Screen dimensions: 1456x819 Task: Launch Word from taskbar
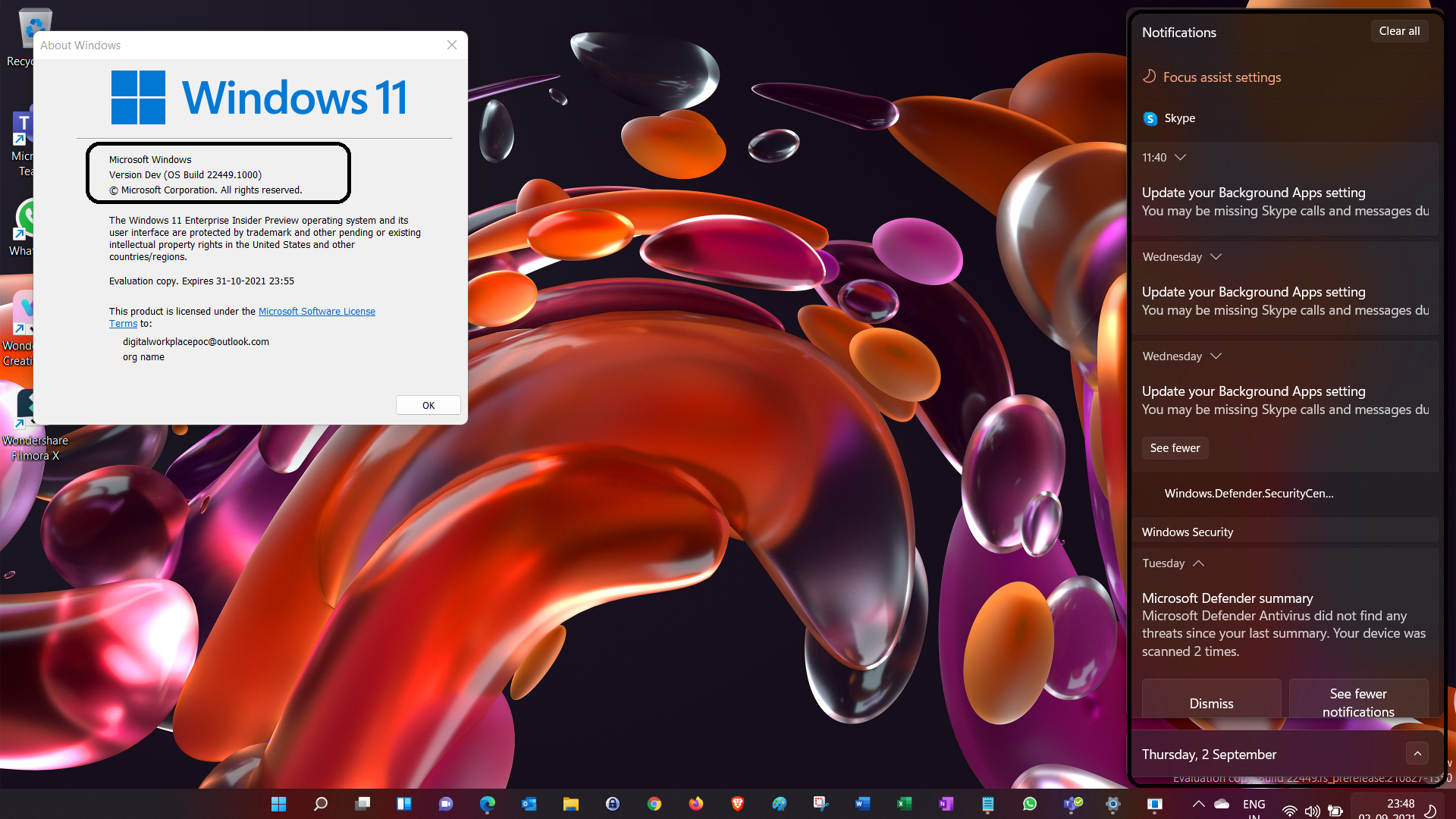tap(863, 804)
